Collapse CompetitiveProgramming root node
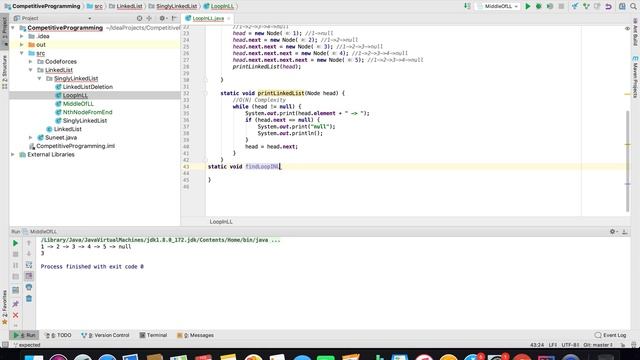640x360 pixels. click(x=13, y=28)
